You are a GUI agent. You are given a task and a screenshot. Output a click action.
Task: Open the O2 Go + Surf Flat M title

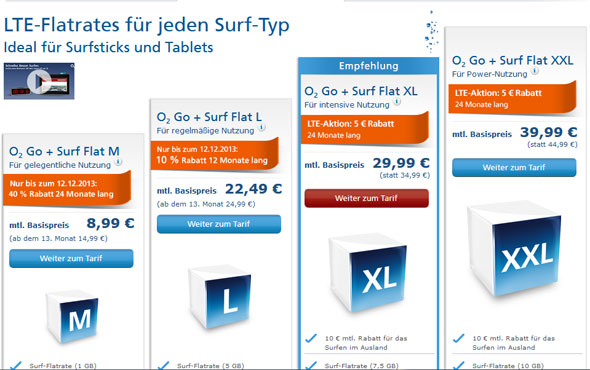(x=64, y=152)
